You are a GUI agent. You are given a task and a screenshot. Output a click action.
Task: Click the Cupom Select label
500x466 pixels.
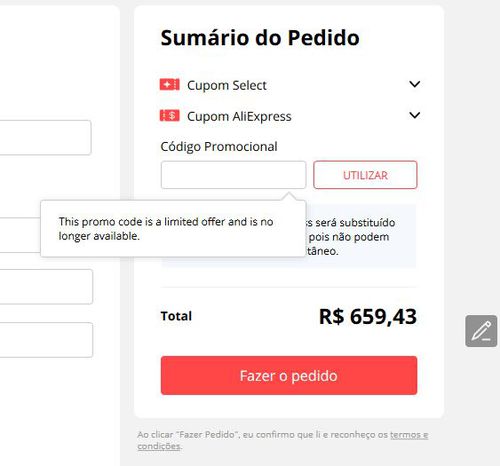[x=227, y=85]
